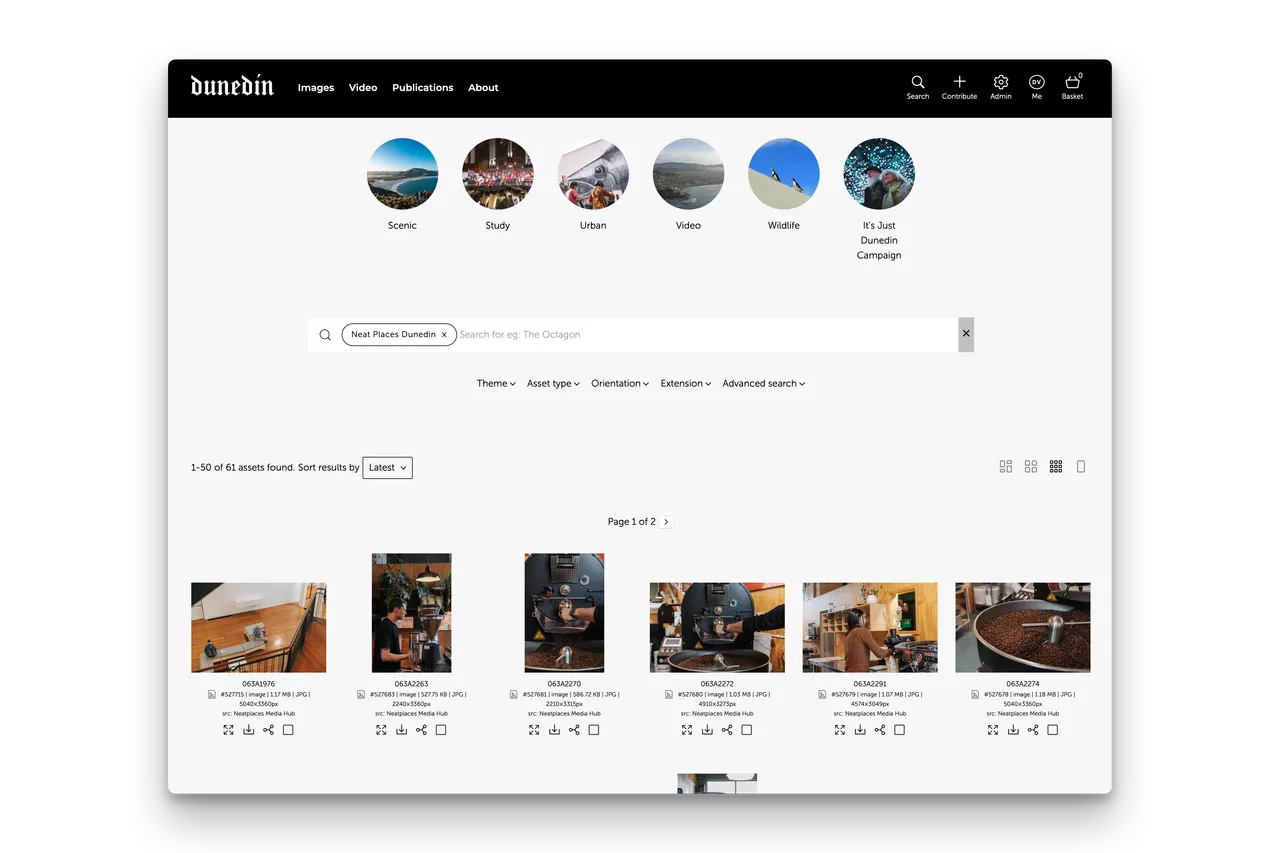Open the Basket icon
Image resolution: width=1280 pixels, height=853 pixels.
(1072, 83)
